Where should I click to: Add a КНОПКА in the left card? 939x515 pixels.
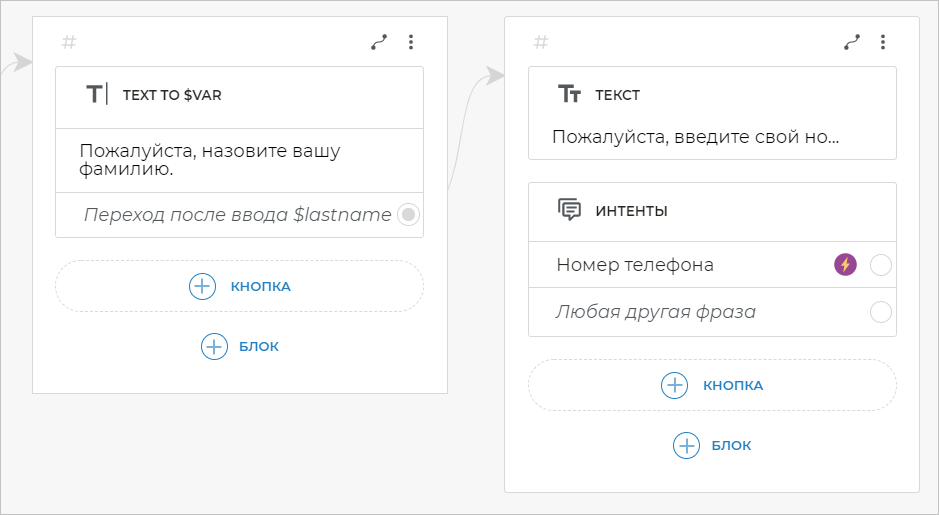pyautogui.click(x=239, y=286)
